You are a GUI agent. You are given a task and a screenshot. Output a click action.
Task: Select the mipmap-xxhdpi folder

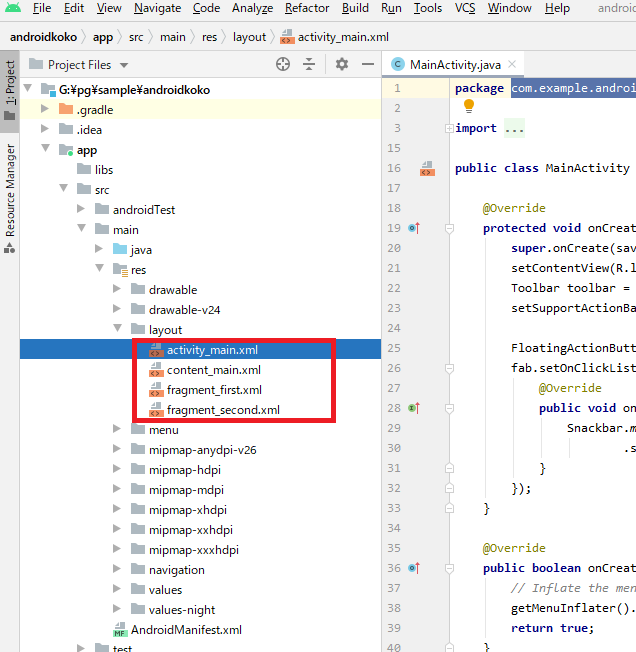[x=190, y=530]
